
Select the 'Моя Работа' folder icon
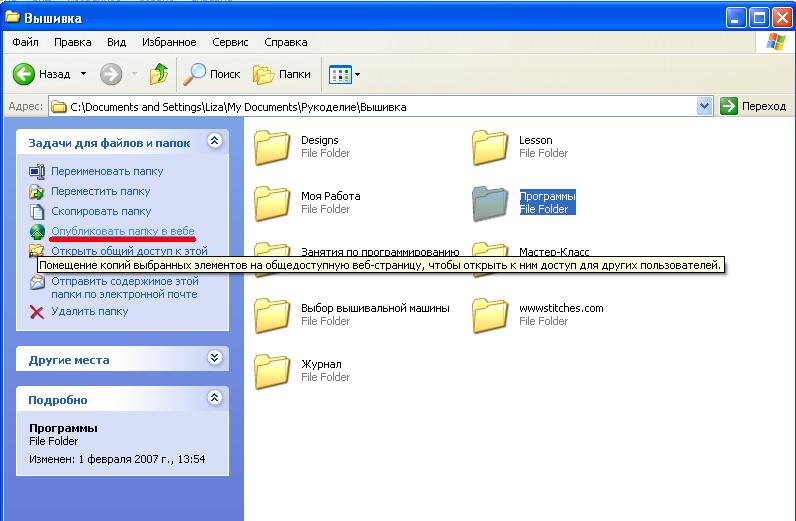[x=272, y=203]
